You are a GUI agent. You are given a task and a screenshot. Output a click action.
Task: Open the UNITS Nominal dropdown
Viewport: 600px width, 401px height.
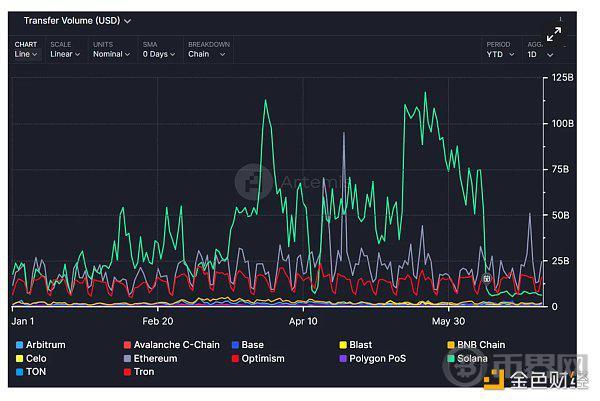(x=111, y=50)
